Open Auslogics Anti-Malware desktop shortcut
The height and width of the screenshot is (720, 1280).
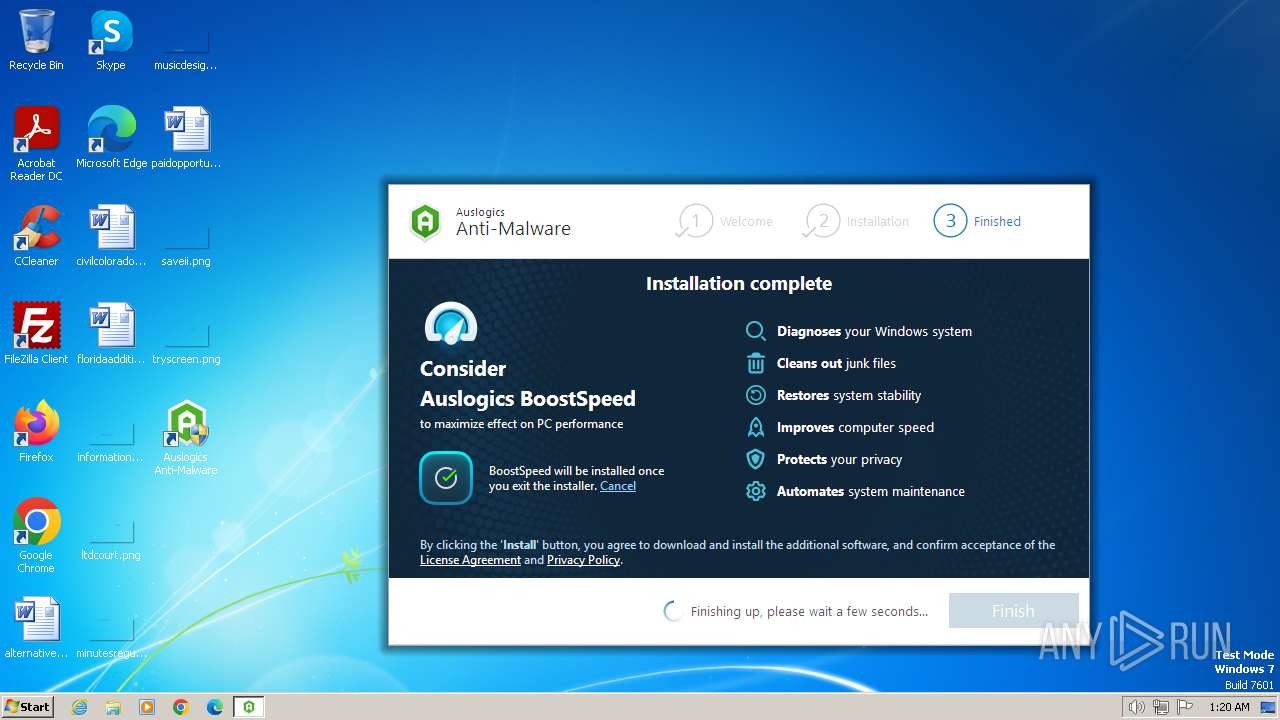[186, 438]
